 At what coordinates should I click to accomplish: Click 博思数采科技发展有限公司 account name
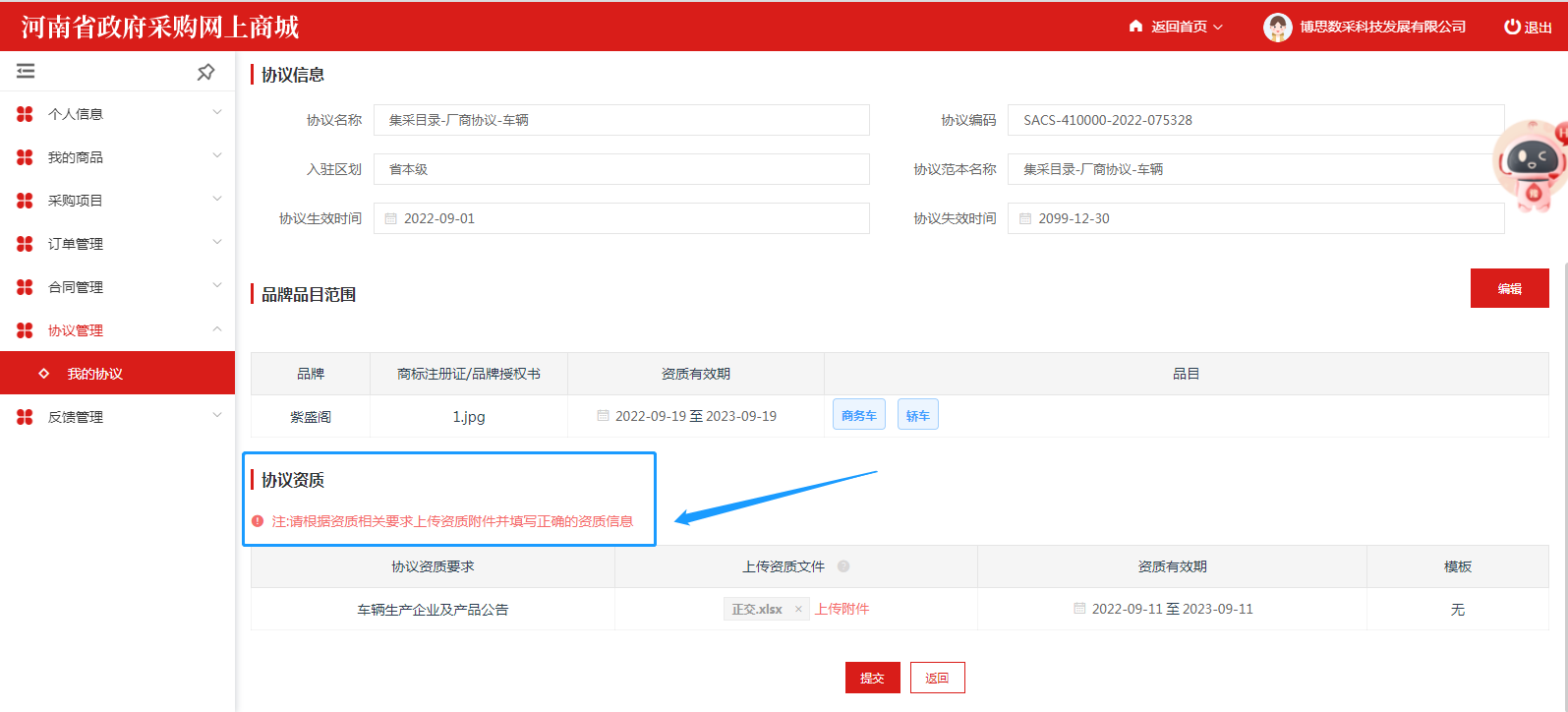coord(1382,27)
